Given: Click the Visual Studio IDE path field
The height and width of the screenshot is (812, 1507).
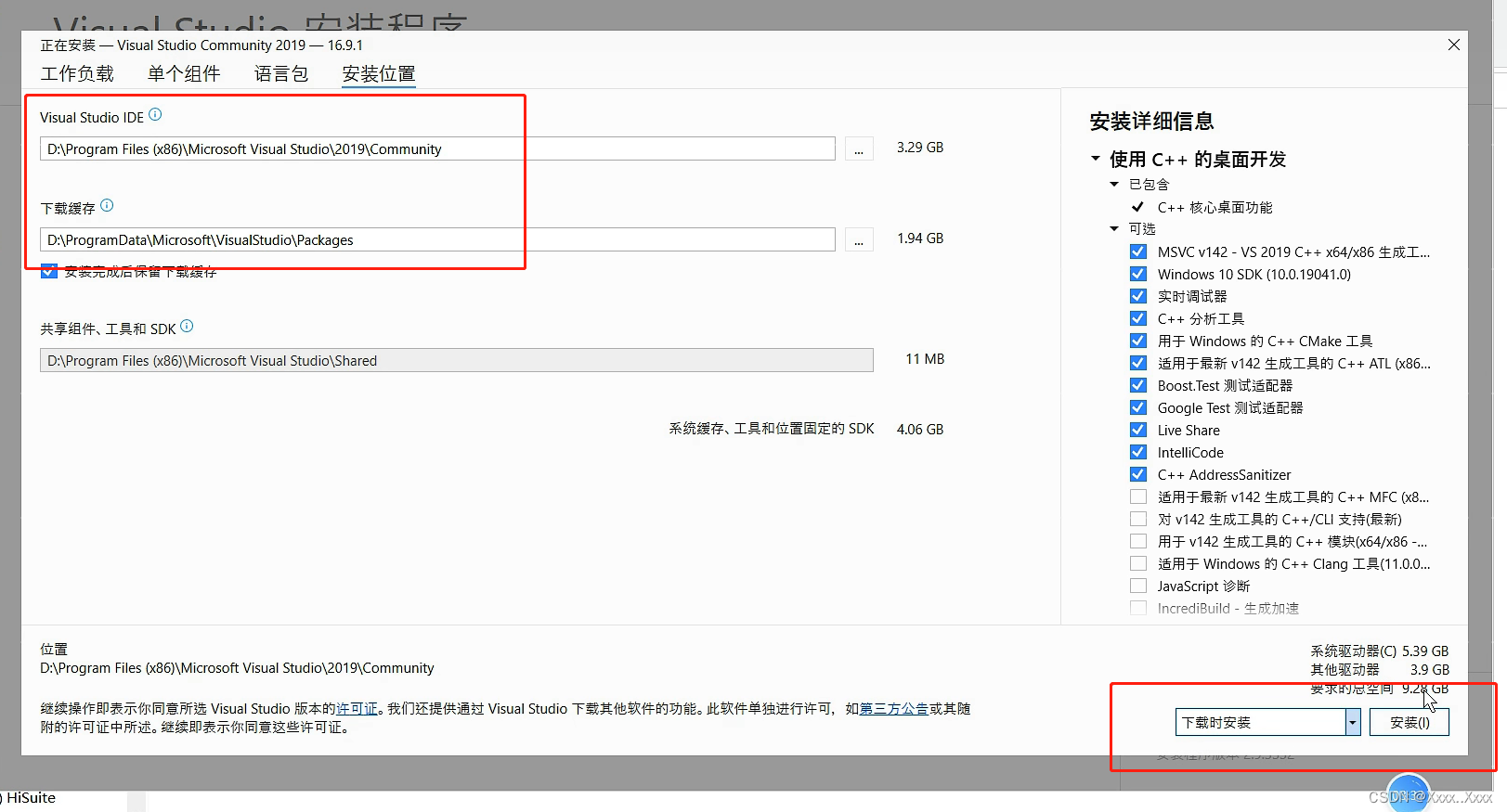Looking at the screenshot, I should pyautogui.click(x=437, y=149).
